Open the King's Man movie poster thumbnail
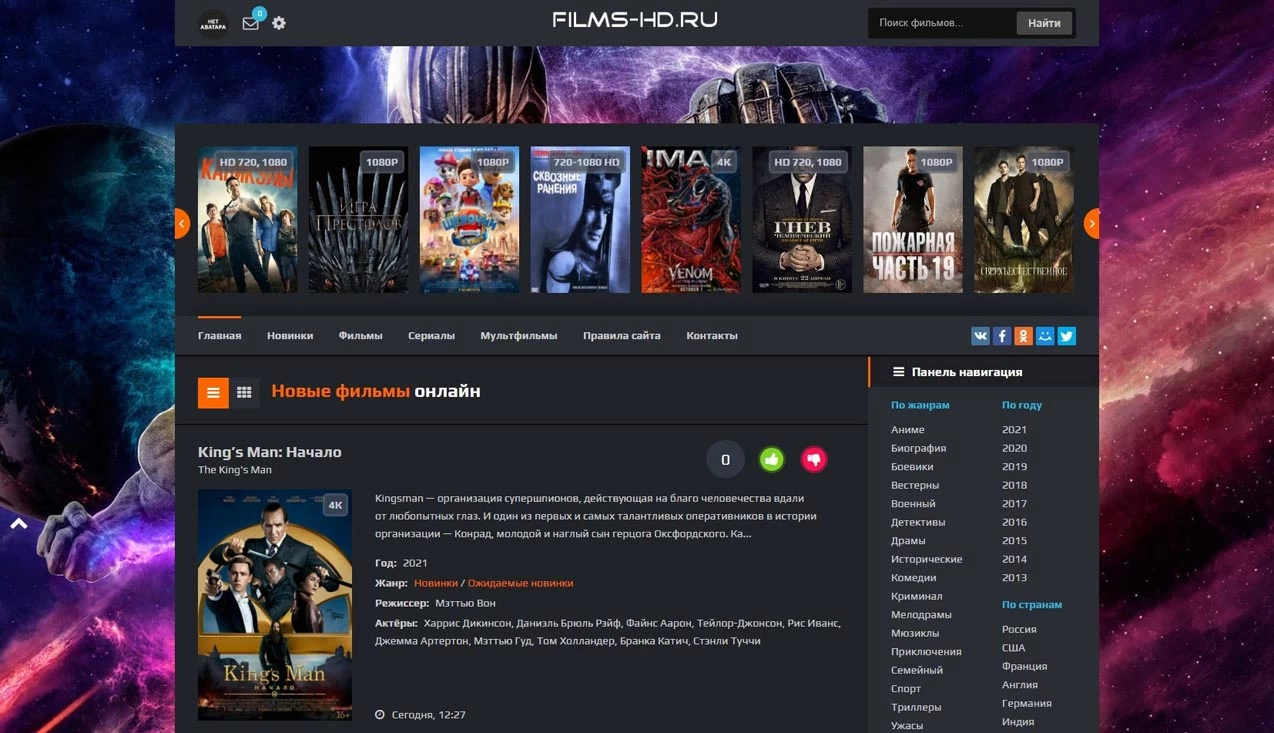This screenshot has width=1274, height=733. (x=275, y=605)
